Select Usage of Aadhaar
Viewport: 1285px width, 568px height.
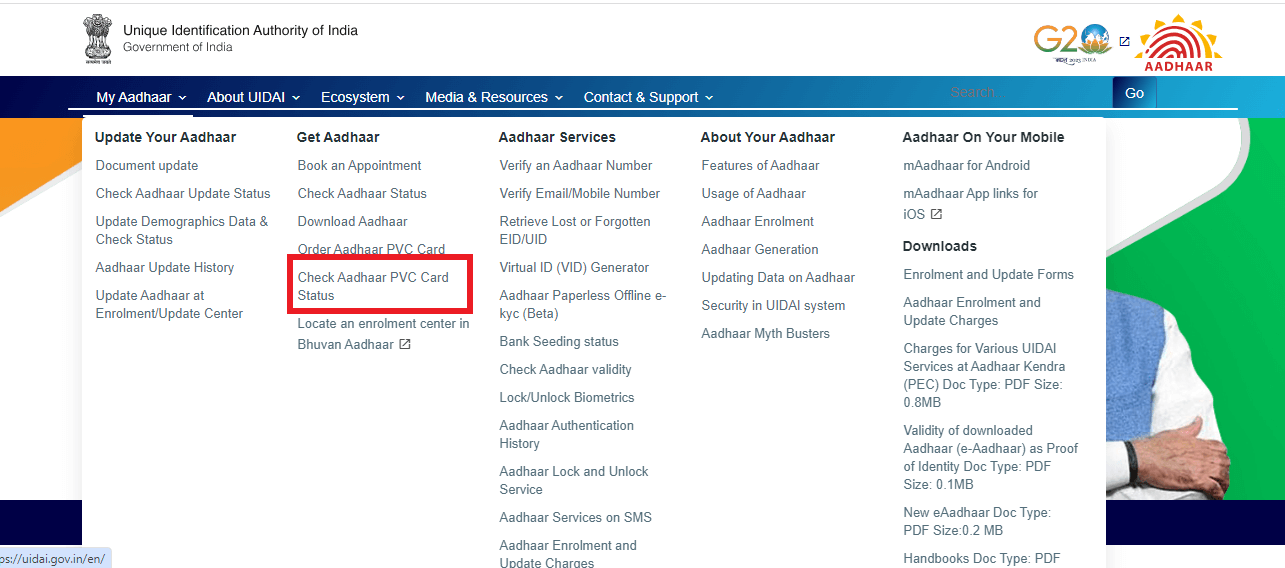(x=754, y=194)
